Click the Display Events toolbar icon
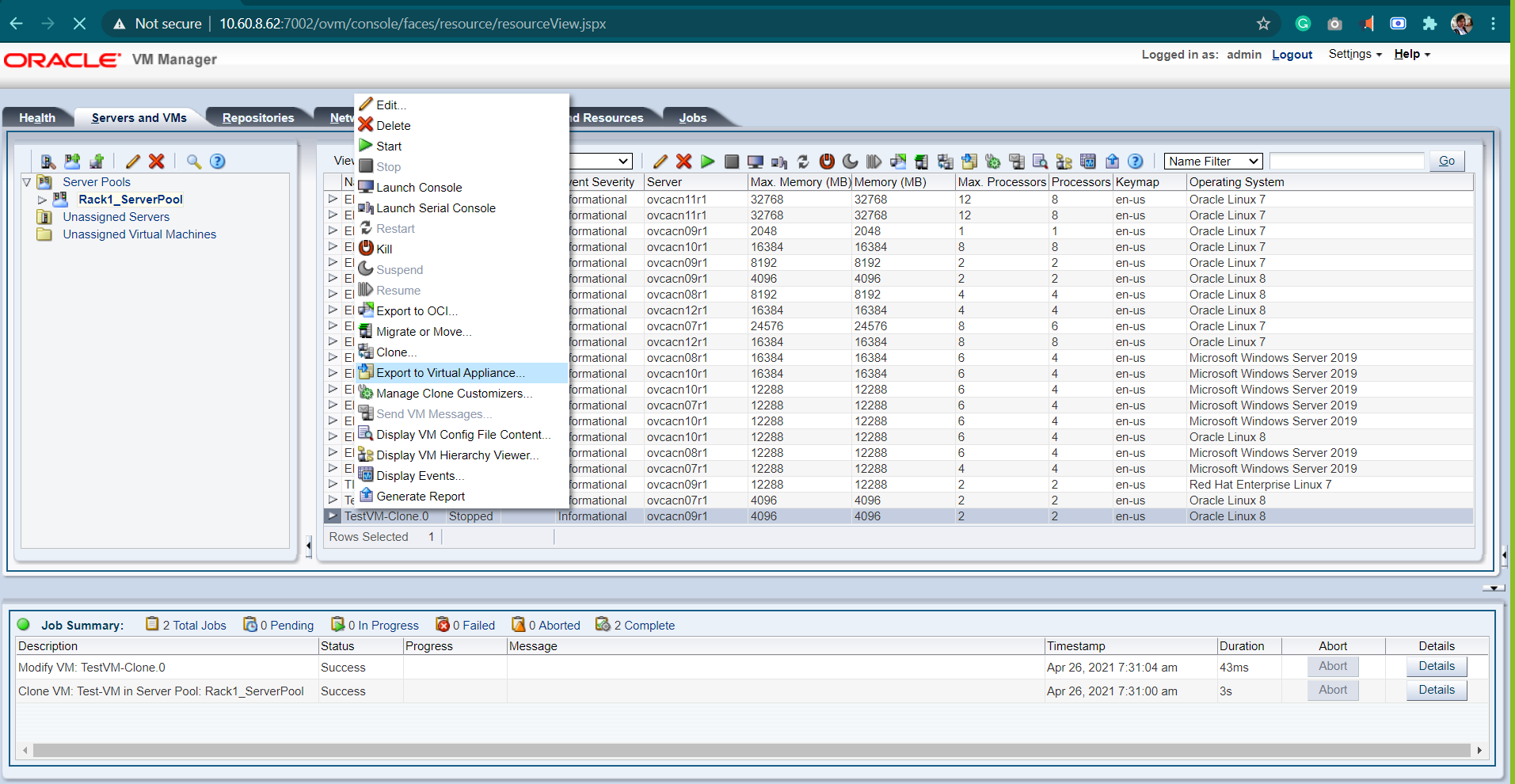The height and width of the screenshot is (784, 1515). coord(1088,162)
